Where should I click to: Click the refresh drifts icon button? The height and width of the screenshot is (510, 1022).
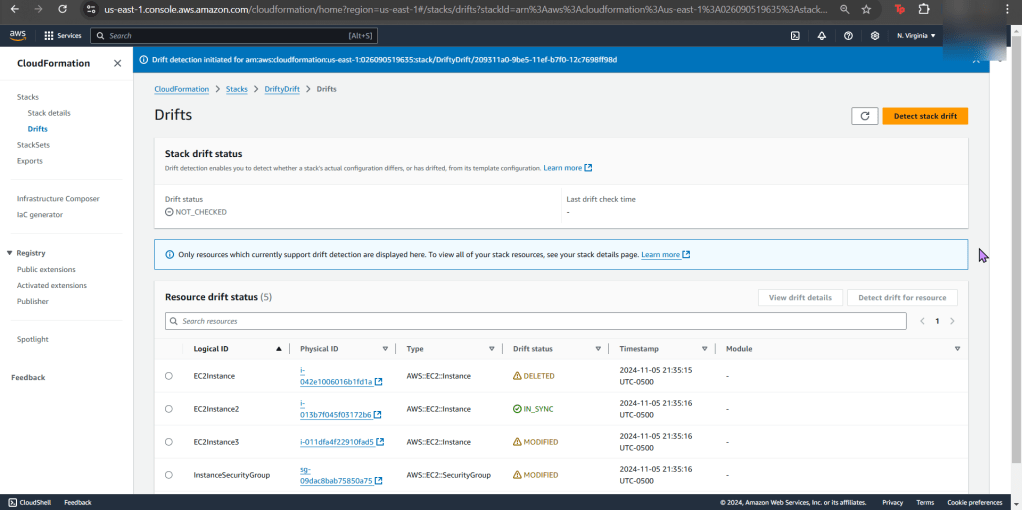click(865, 116)
